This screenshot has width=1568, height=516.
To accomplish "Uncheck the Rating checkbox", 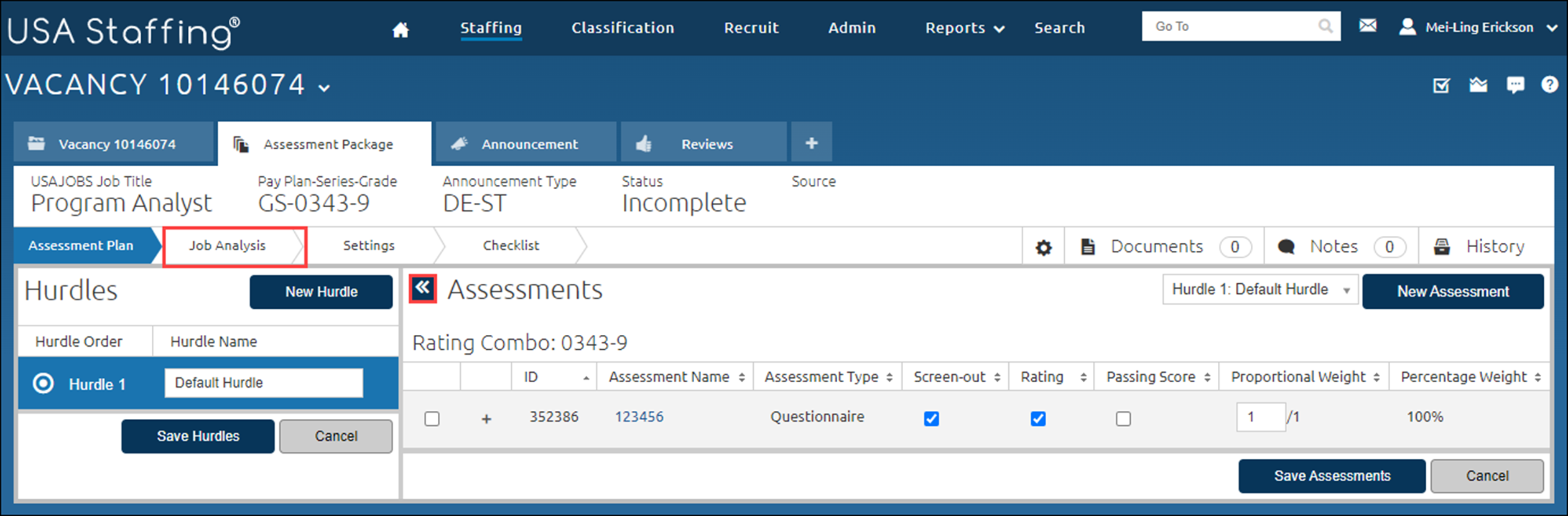I will click(1038, 419).
